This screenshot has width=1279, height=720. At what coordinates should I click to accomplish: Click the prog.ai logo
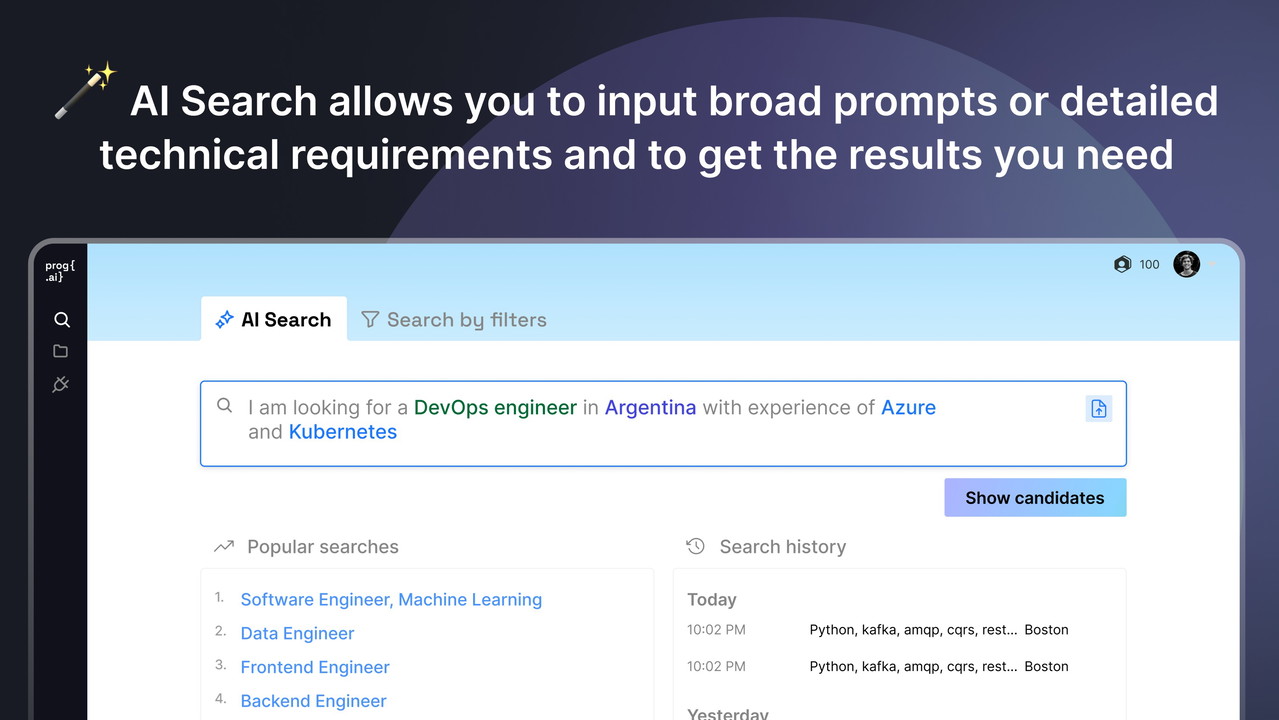(59, 272)
